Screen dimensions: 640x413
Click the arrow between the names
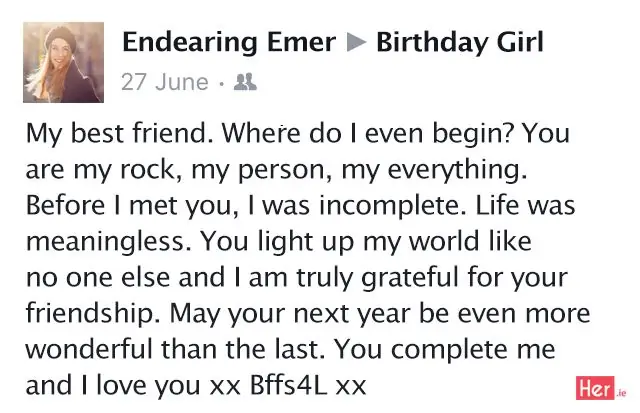pos(356,42)
